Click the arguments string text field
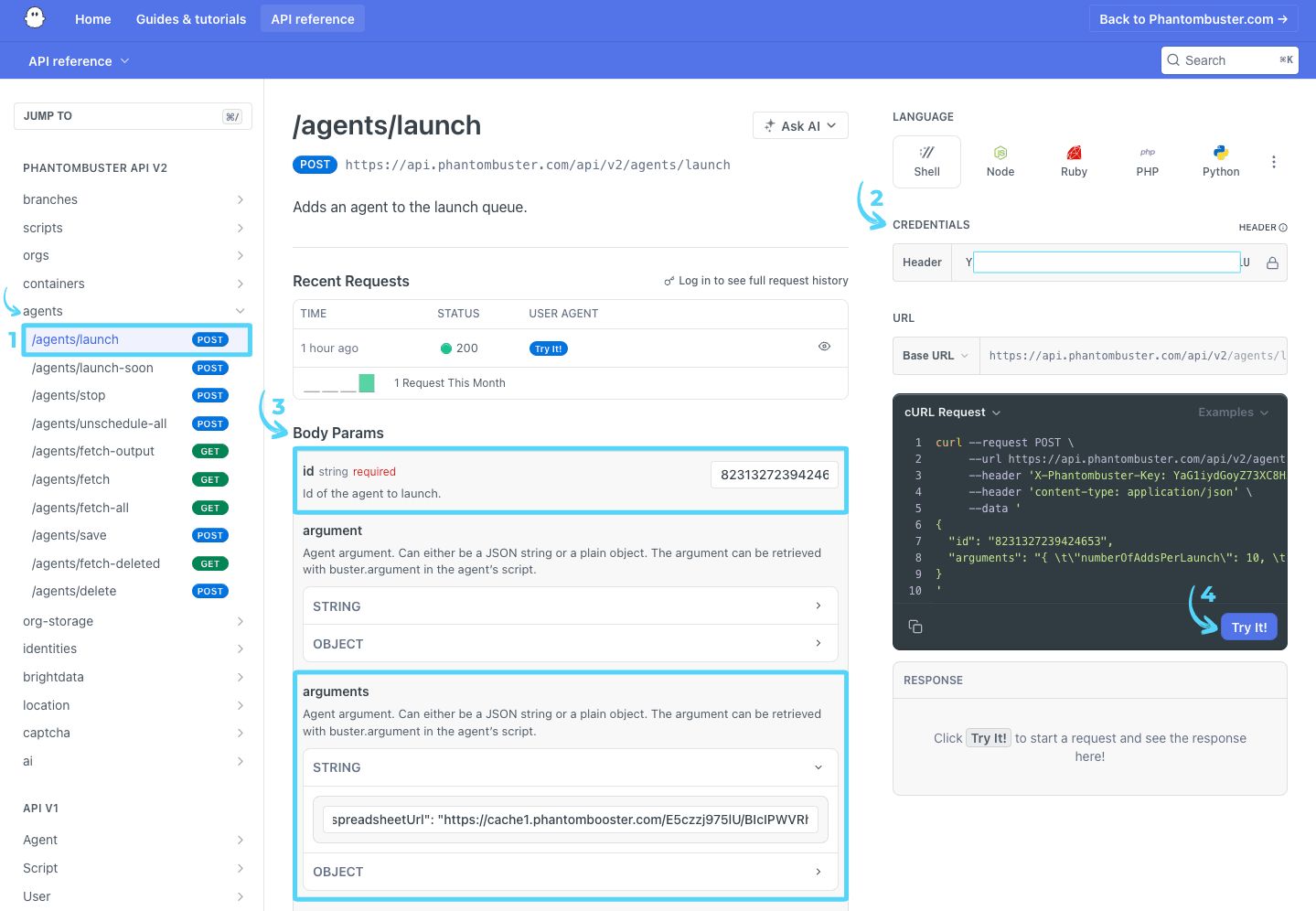This screenshot has height=911, width=1316. pyautogui.click(x=570, y=820)
